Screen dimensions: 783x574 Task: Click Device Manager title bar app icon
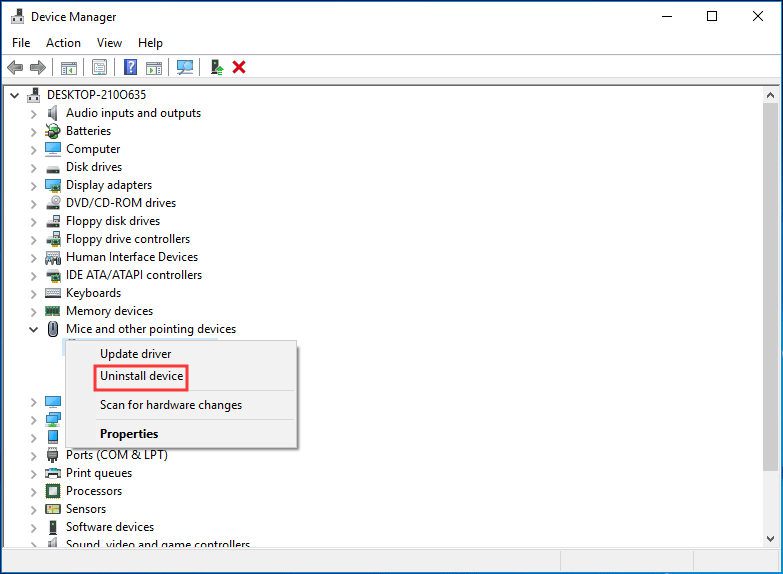click(17, 16)
